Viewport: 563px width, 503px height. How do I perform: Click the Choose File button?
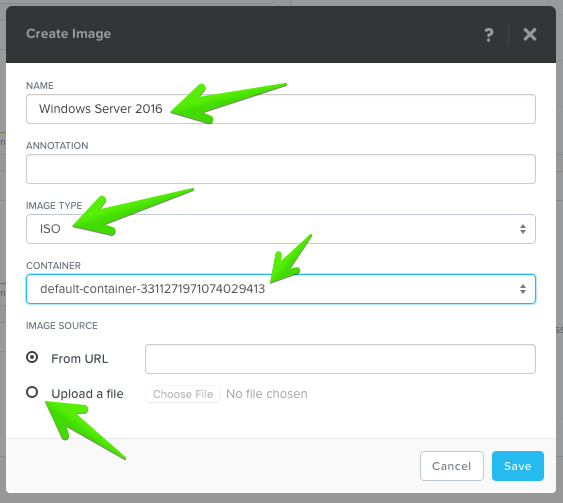(x=183, y=394)
